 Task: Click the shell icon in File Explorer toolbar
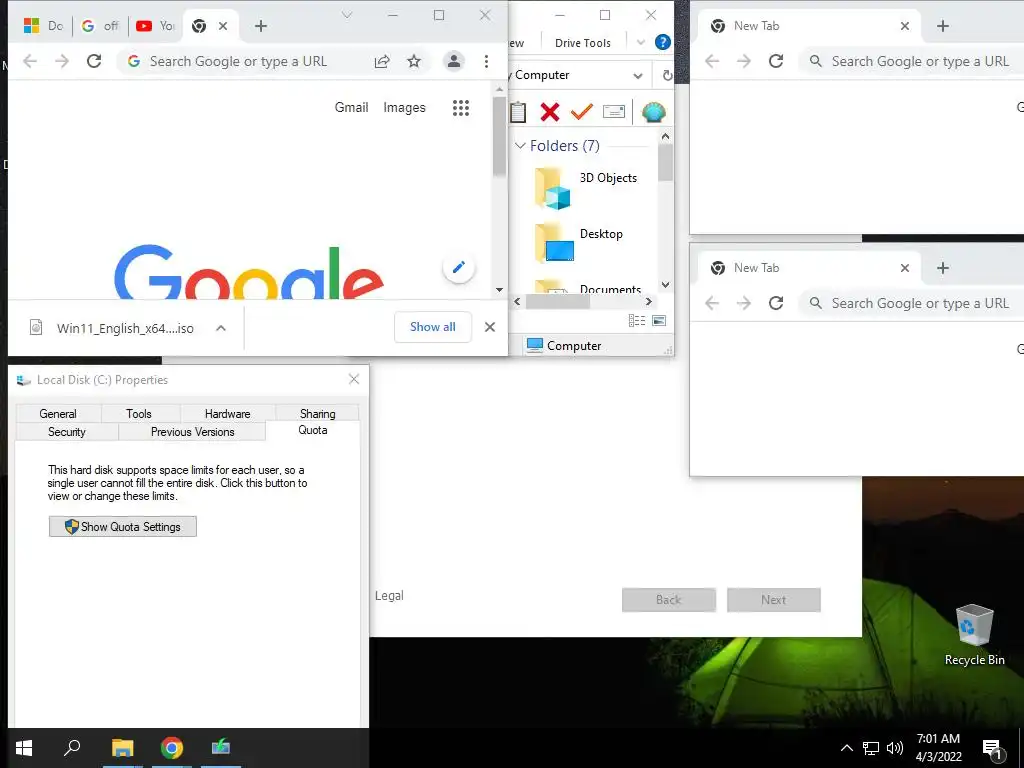(654, 112)
